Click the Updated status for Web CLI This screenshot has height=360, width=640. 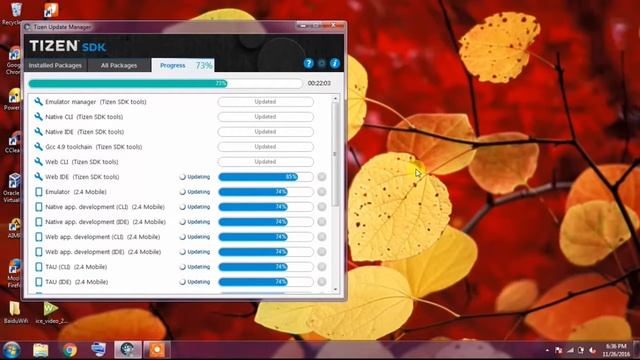pyautogui.click(x=266, y=162)
